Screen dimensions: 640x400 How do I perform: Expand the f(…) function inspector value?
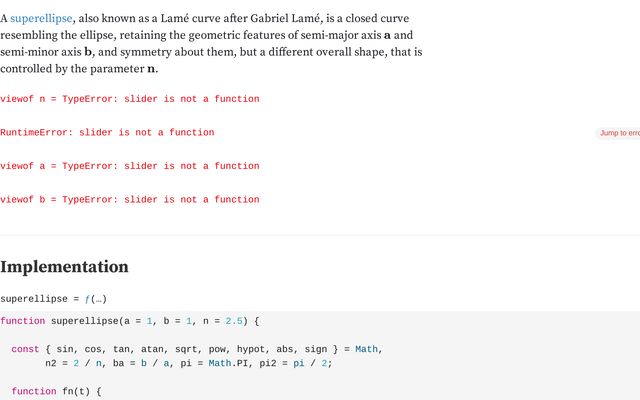[96, 299]
